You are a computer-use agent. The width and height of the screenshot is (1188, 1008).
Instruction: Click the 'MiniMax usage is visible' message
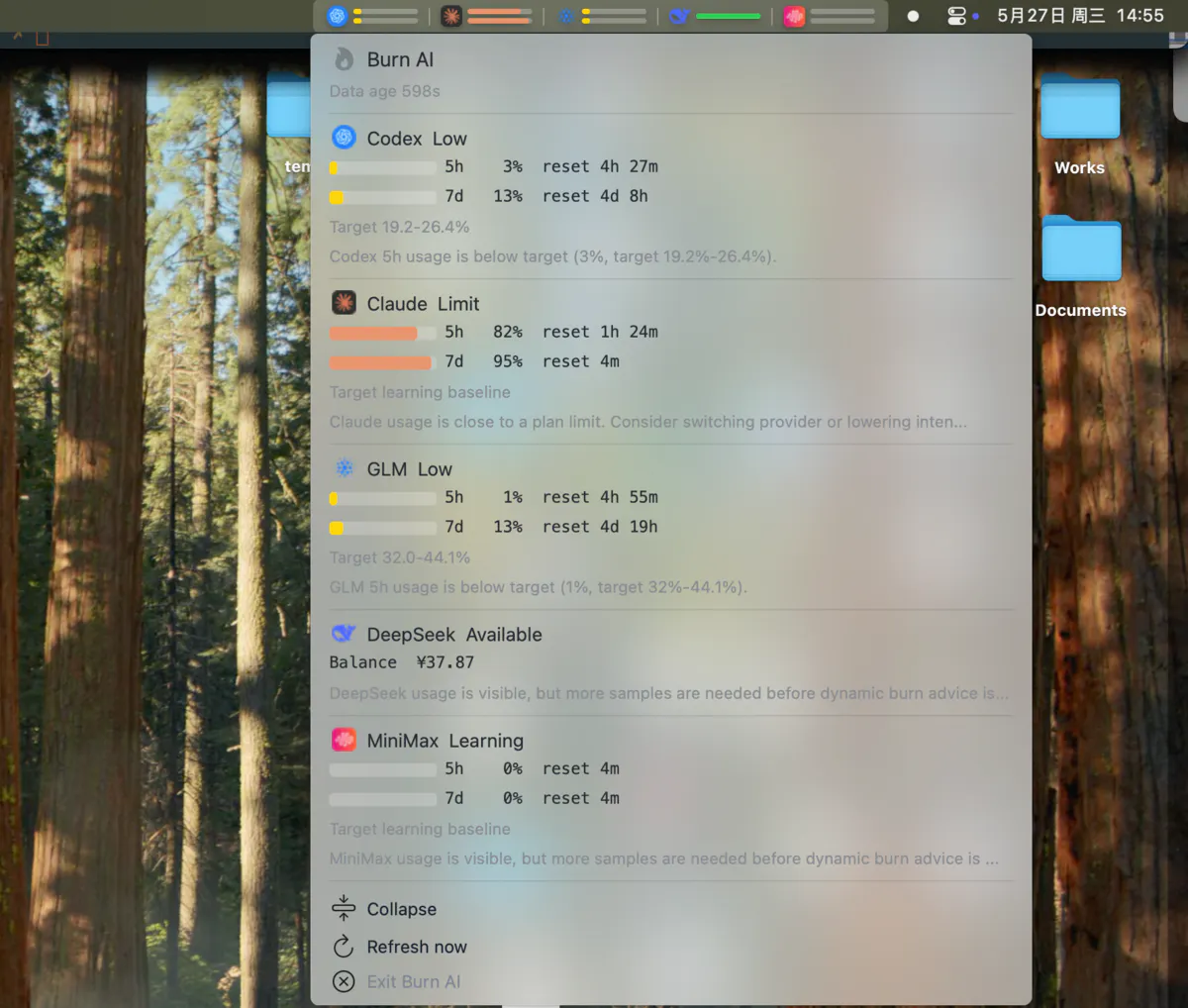[663, 858]
